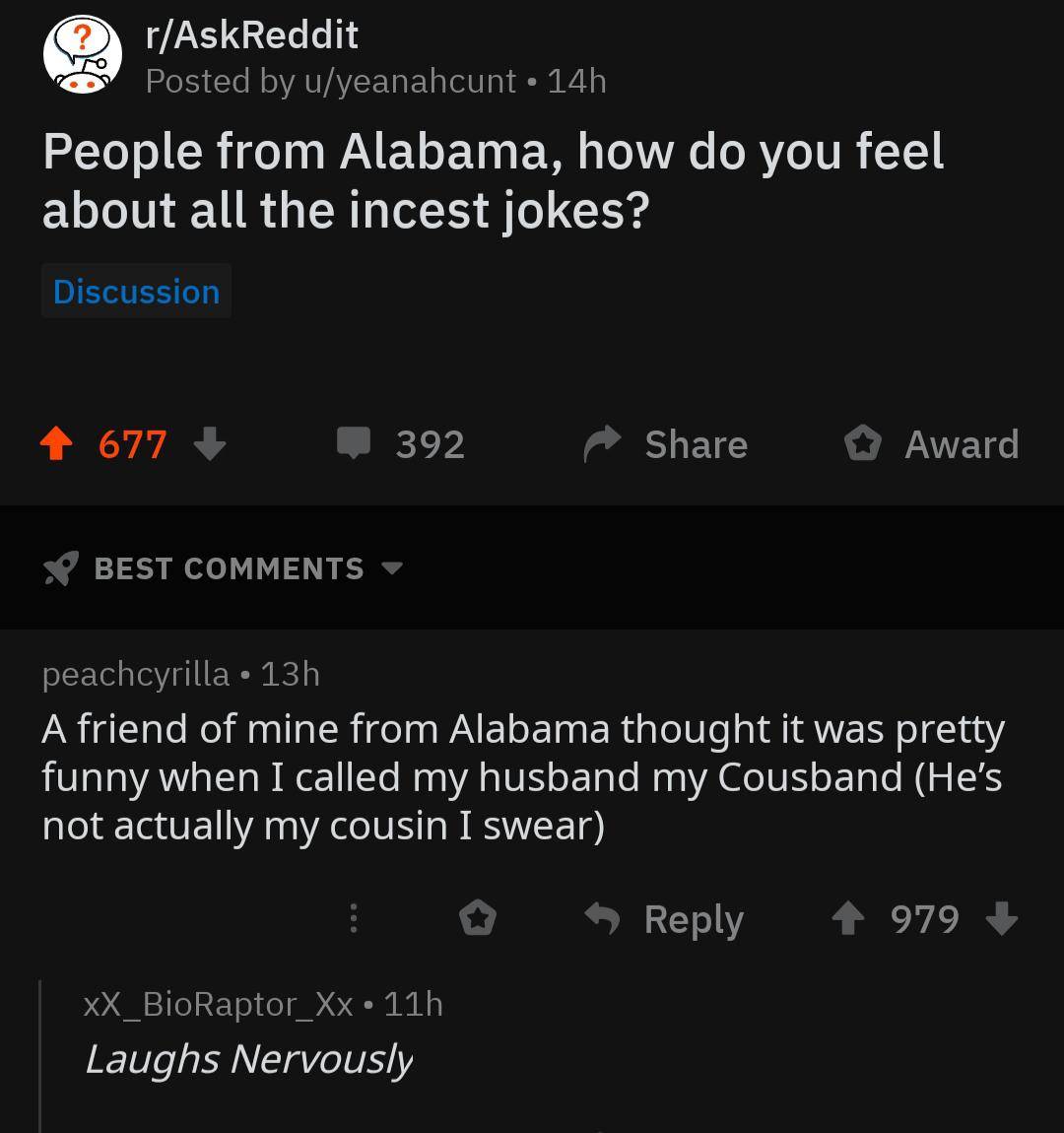Upvote the post showing 677 points
The height and width of the screenshot is (1133, 1064).
tap(56, 443)
